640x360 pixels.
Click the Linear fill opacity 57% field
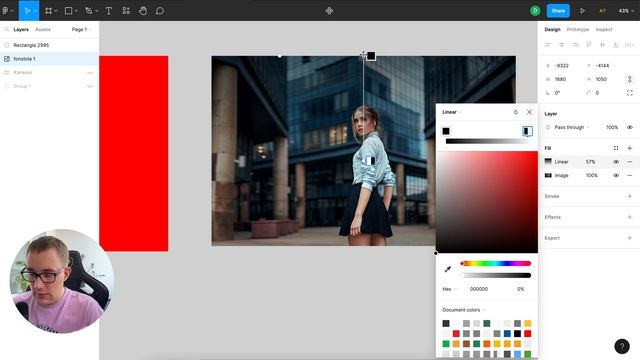(x=590, y=162)
